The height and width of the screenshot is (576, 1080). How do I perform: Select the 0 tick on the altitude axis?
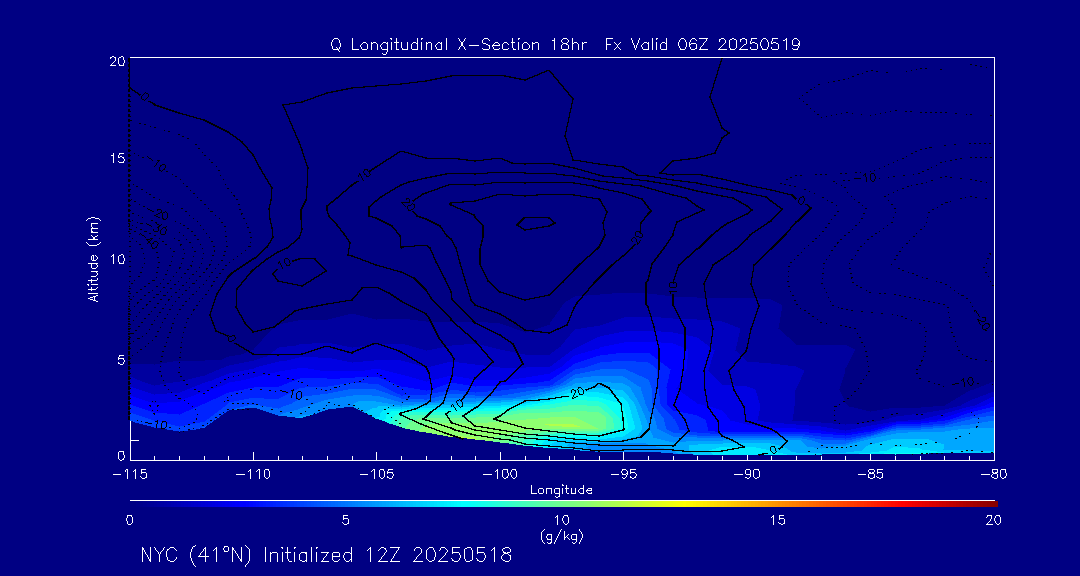(121, 455)
